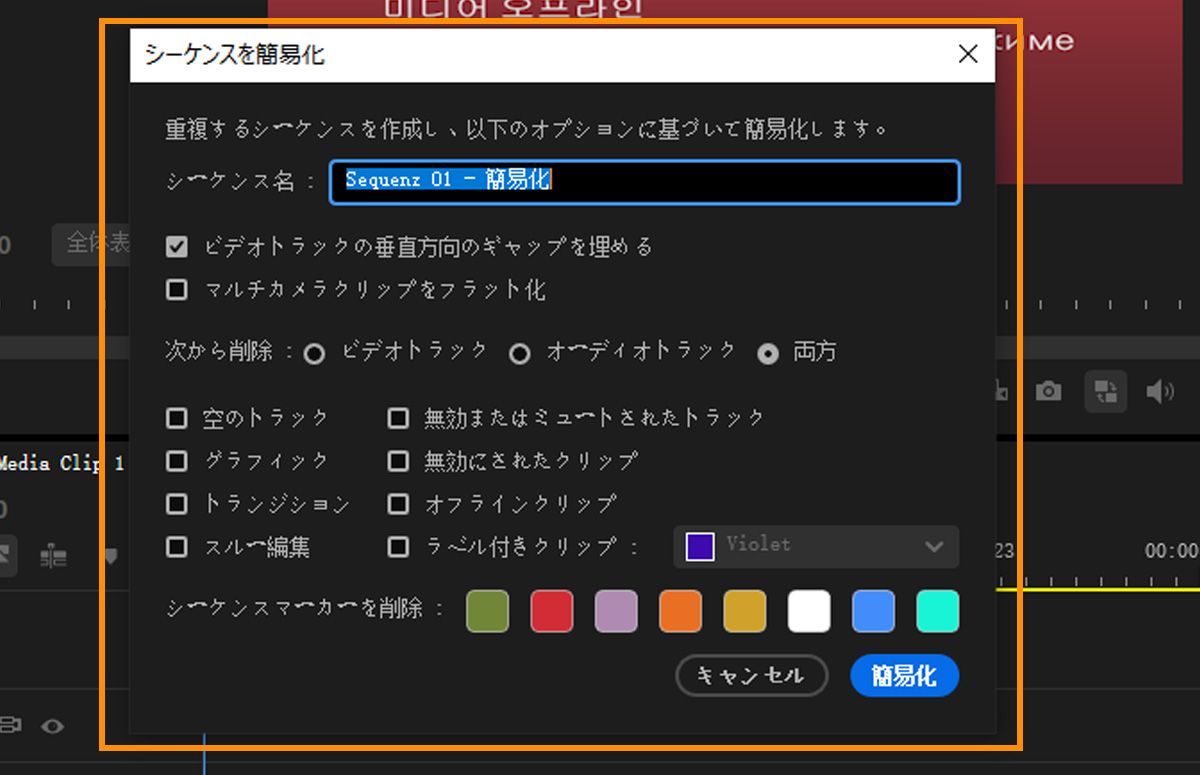1200x775 pixels.
Task: Click the Export Frame camera icon
Action: pyautogui.click(x=1048, y=391)
